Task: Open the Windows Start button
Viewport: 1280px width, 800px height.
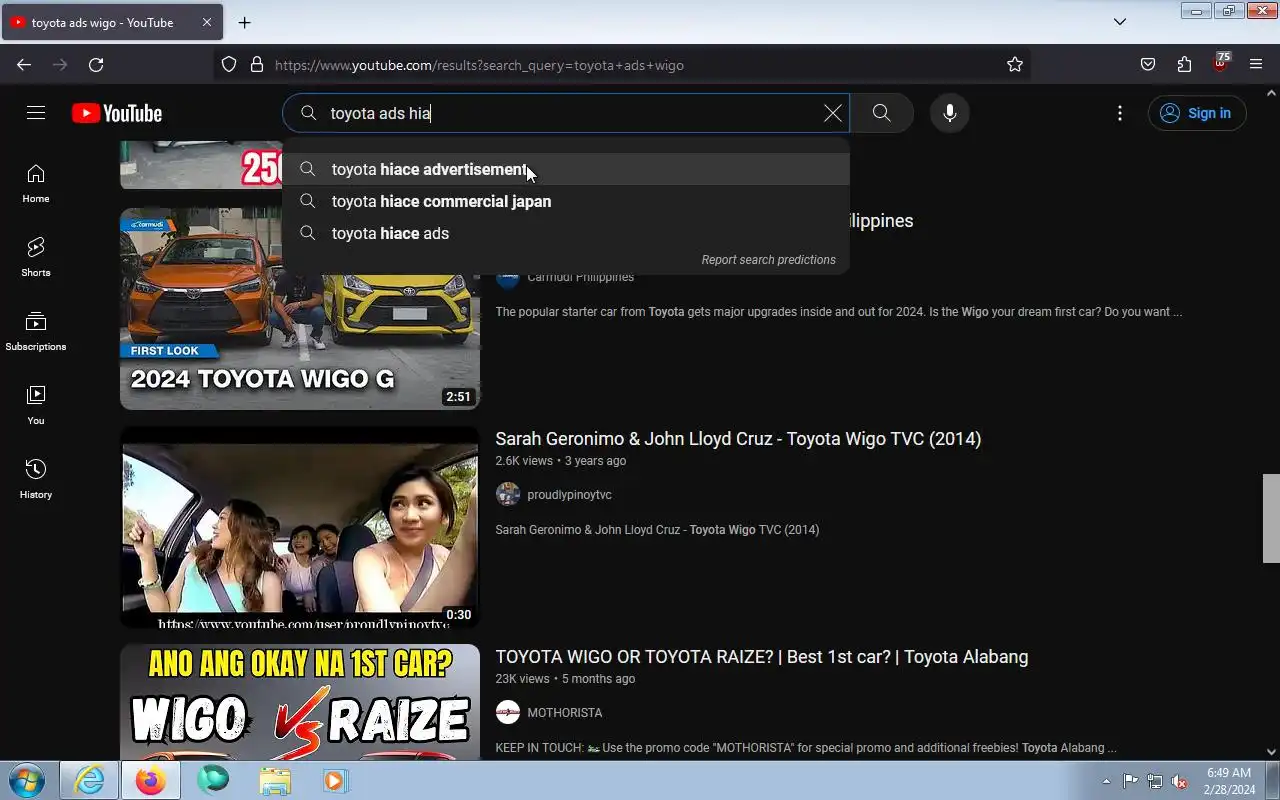Action: point(26,780)
